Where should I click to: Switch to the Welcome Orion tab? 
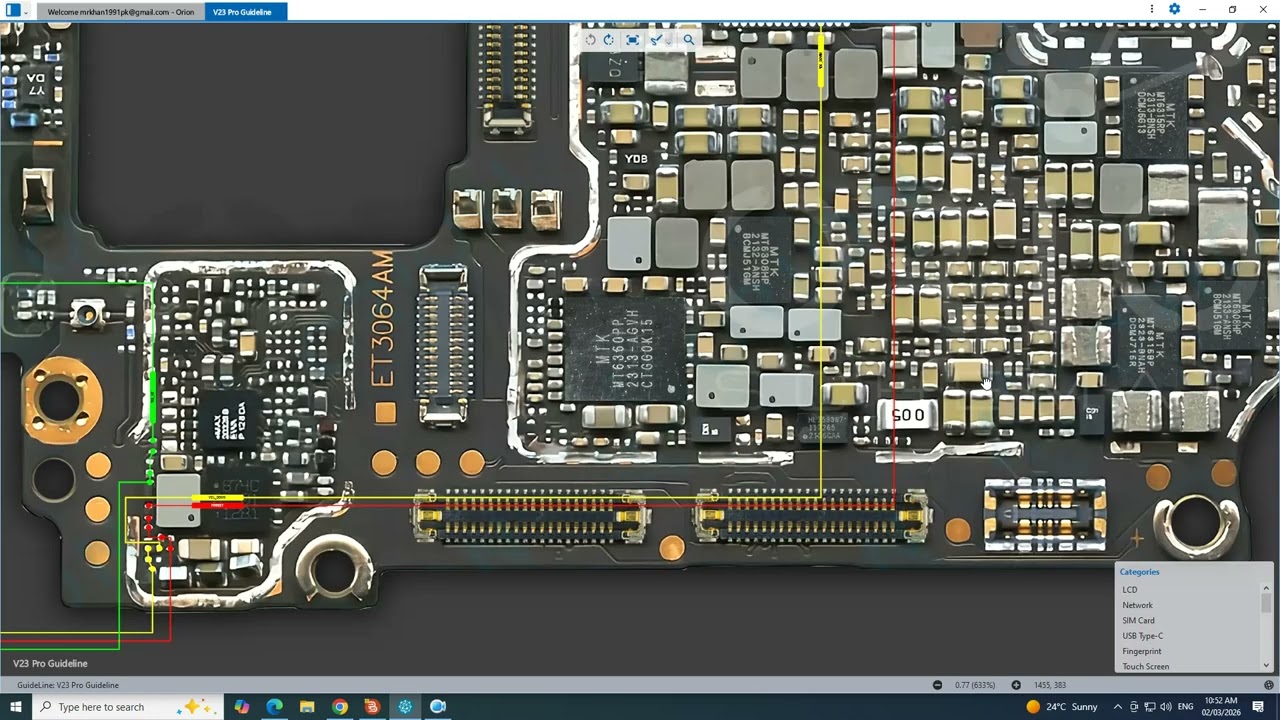tap(121, 12)
